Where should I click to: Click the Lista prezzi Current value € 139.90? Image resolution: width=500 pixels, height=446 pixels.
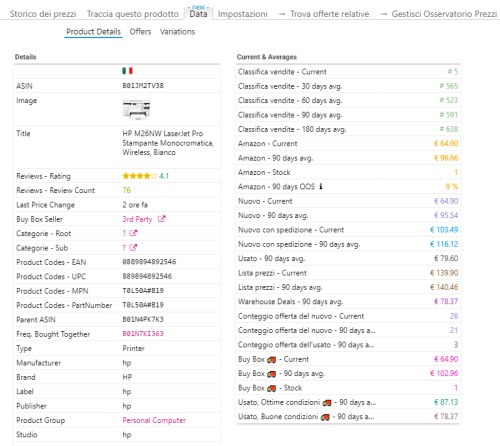[444, 273]
